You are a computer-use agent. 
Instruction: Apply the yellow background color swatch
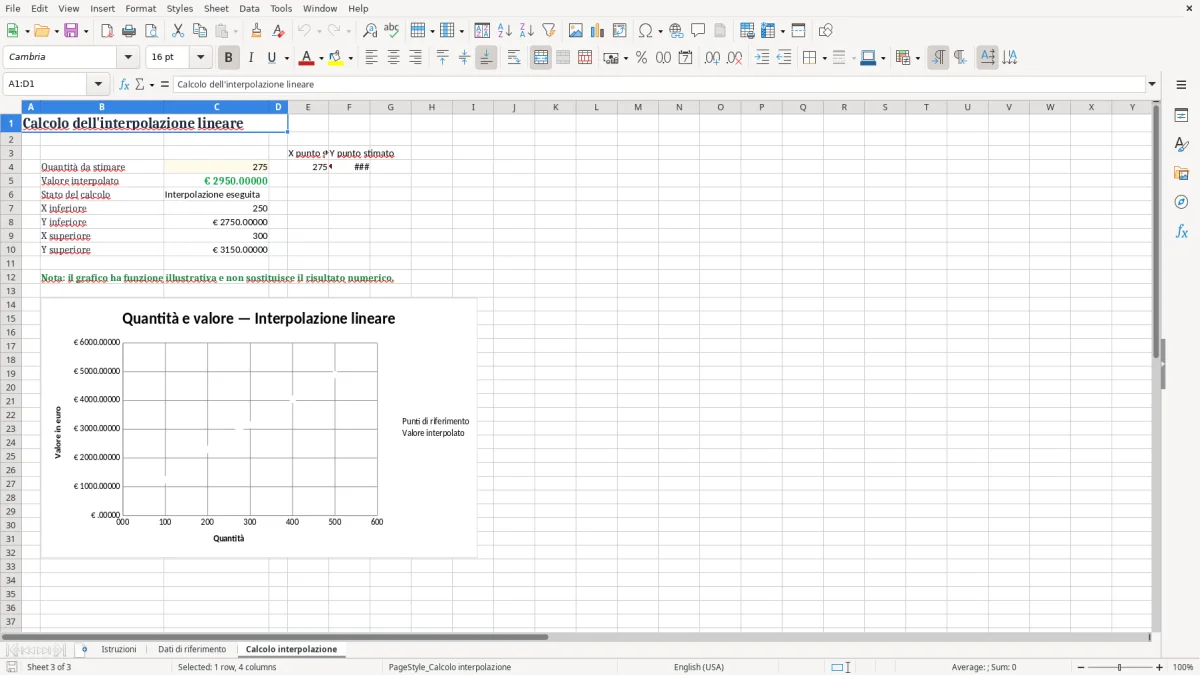point(336,58)
